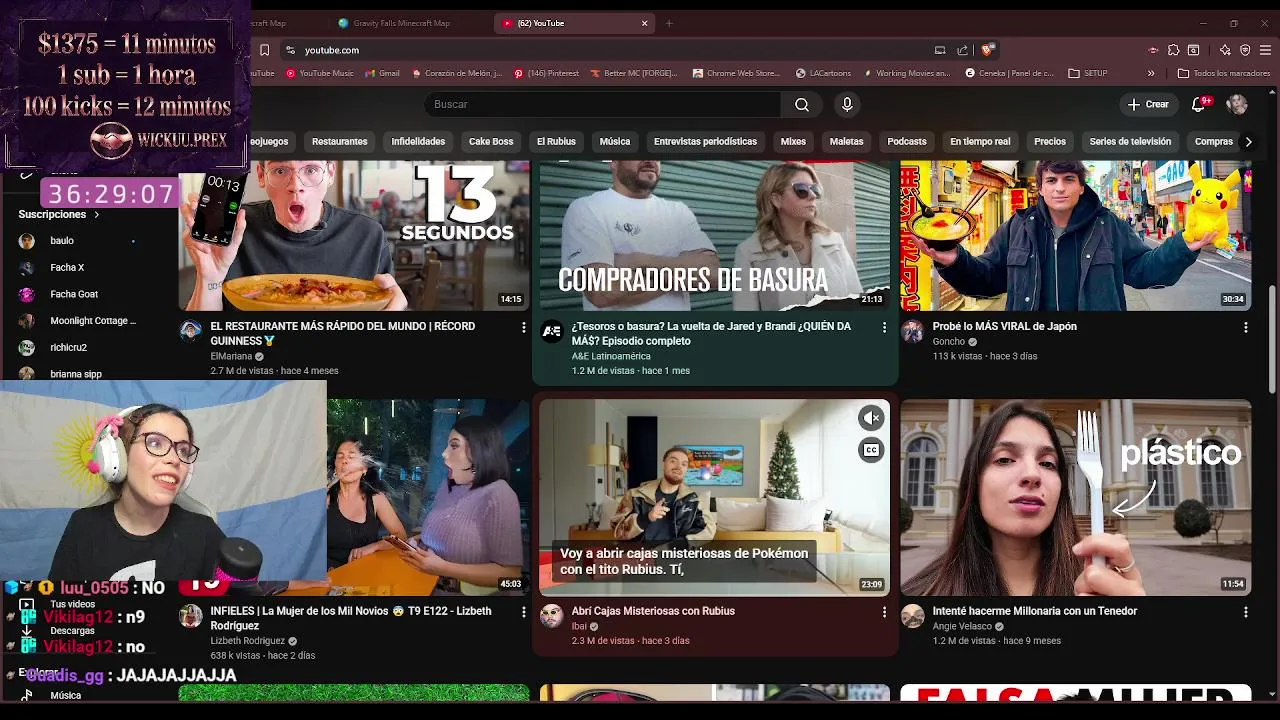Open the Facha Goat subscription channel
Screen dimensions: 1280x720
75,294
